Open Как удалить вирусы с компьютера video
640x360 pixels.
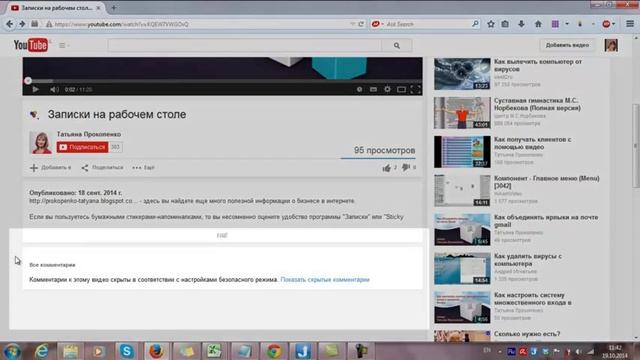528,260
